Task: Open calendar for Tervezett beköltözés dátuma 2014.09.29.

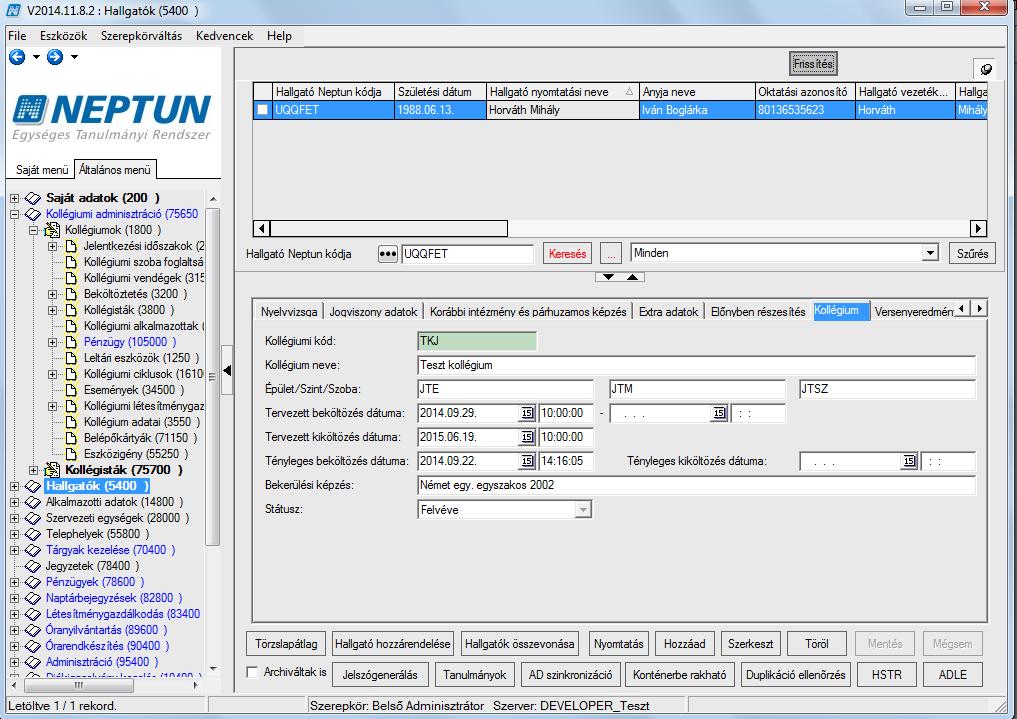Action: pos(527,413)
